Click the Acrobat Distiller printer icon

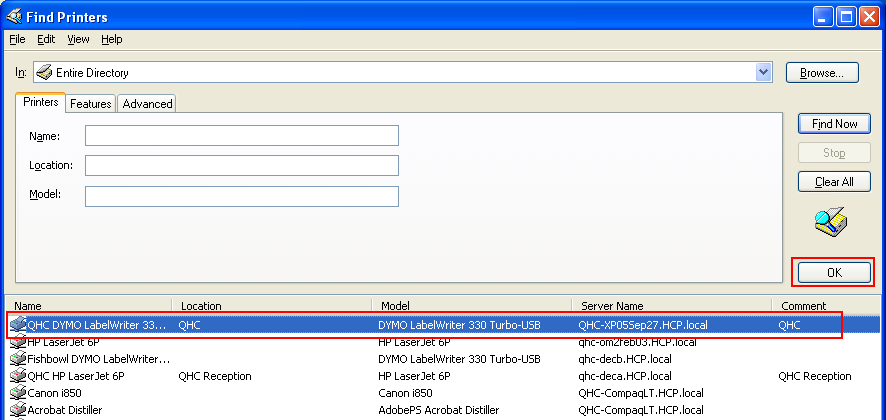pyautogui.click(x=18, y=409)
